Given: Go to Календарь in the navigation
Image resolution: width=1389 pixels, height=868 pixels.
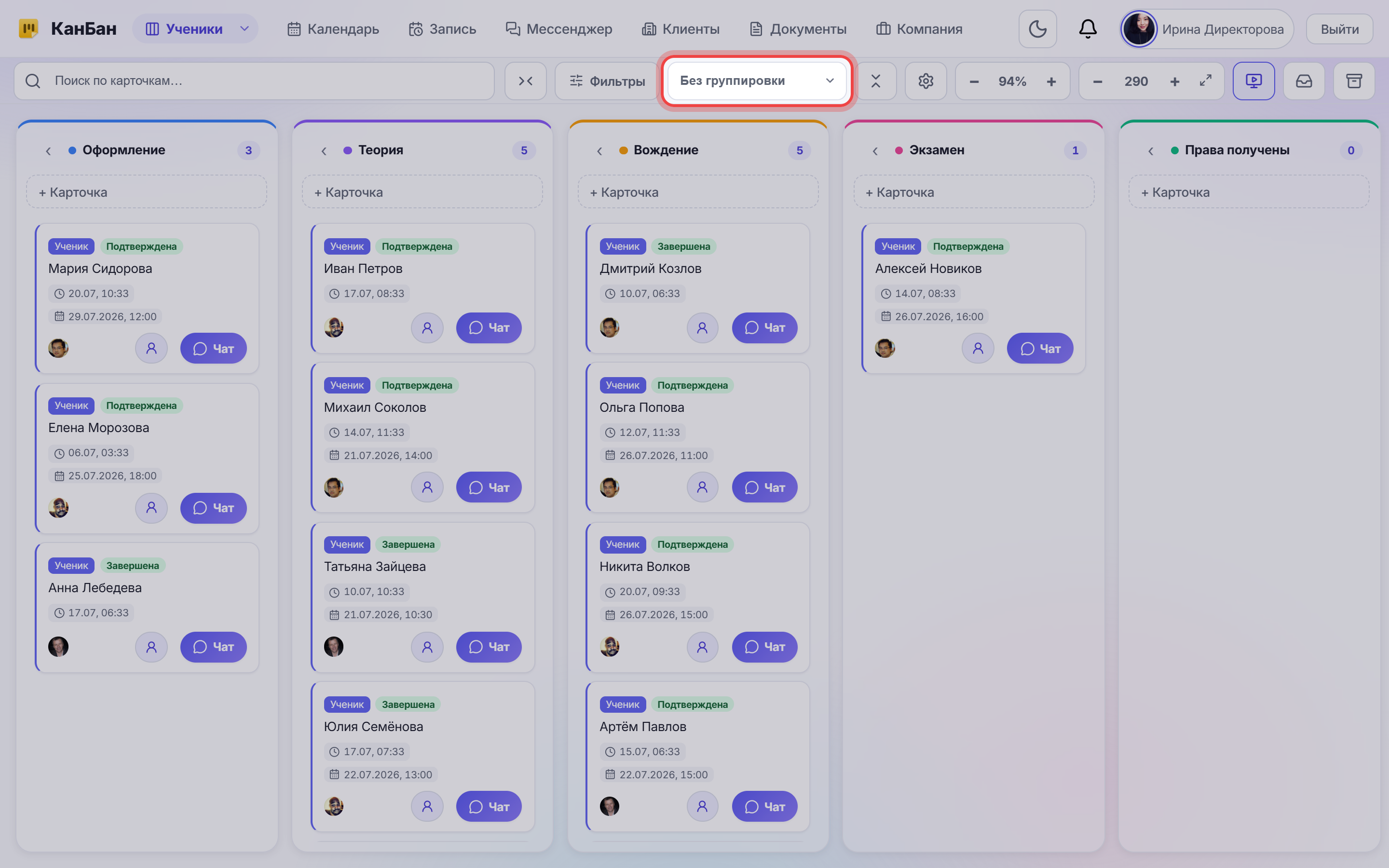Looking at the screenshot, I should pos(333,29).
